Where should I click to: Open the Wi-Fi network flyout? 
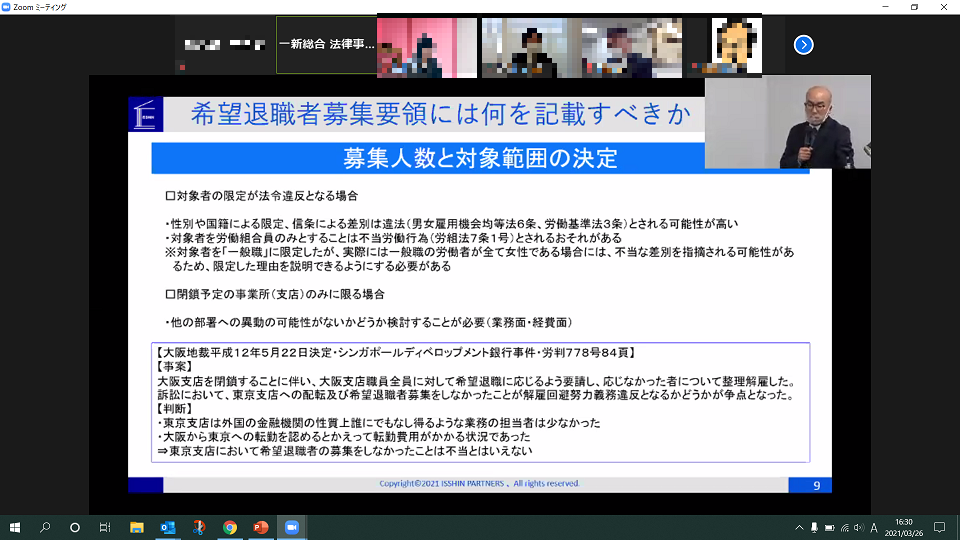point(844,527)
